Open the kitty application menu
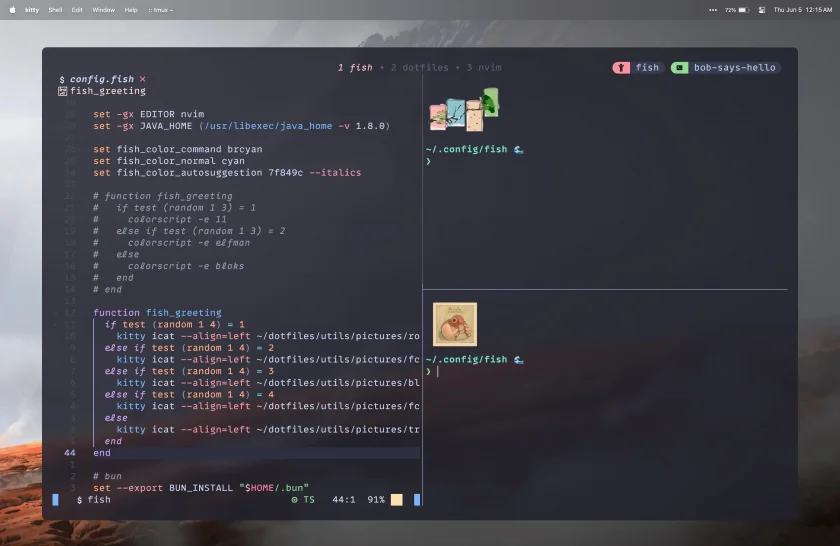The width and height of the screenshot is (840, 546). coord(32,10)
